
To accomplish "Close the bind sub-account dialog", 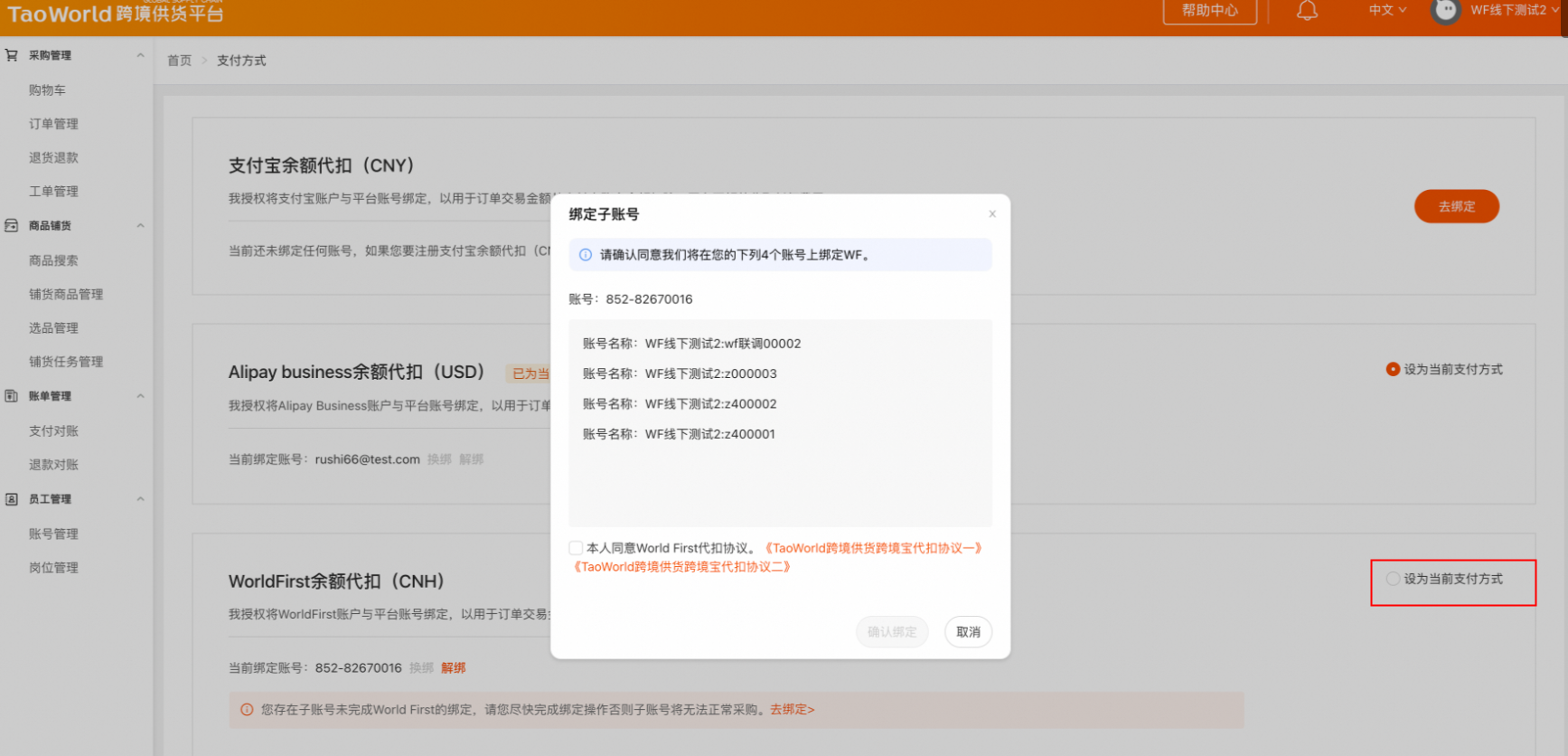I will (992, 214).
